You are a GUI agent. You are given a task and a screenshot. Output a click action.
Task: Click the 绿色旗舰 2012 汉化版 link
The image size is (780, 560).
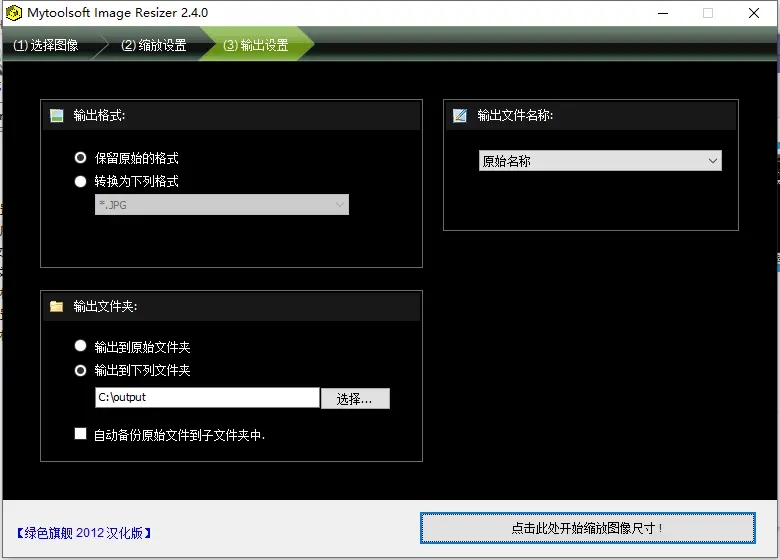click(x=84, y=533)
